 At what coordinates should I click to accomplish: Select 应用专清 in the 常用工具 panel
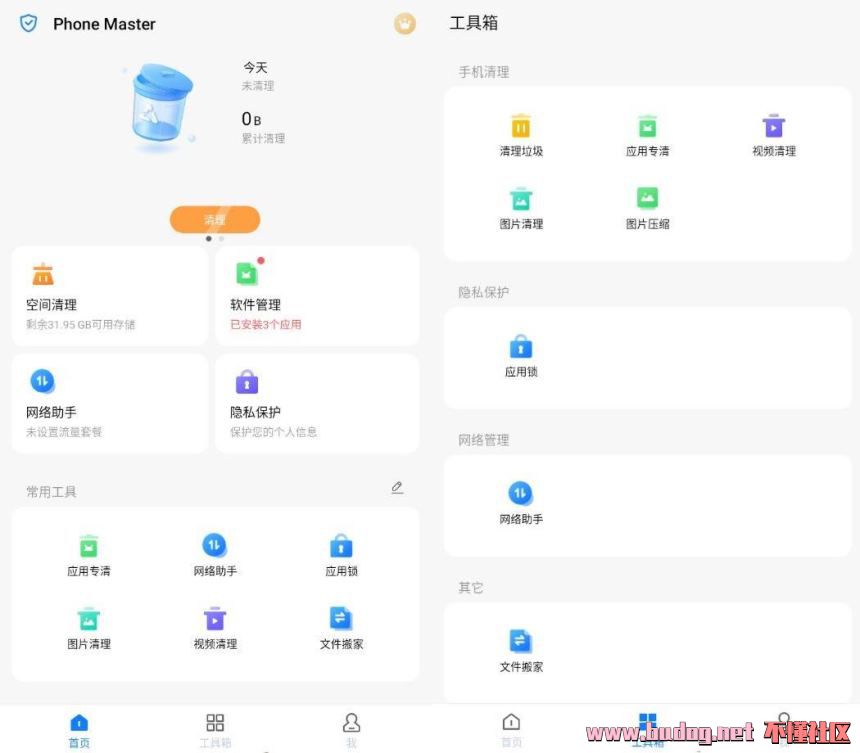pyautogui.click(x=89, y=554)
